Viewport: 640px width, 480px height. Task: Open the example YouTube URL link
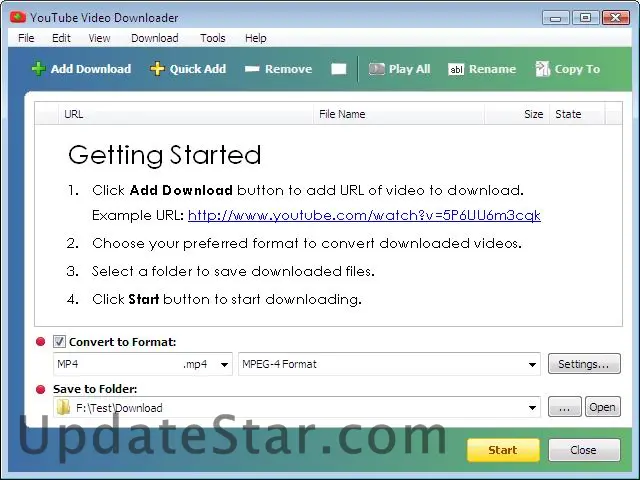364,215
